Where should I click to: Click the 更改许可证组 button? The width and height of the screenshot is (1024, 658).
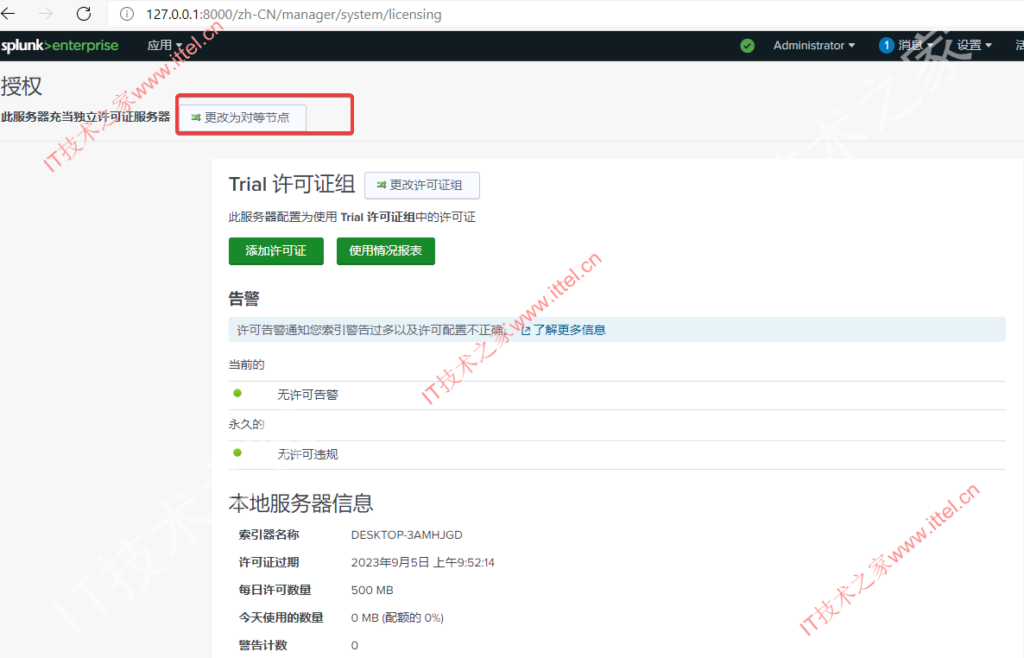(x=422, y=185)
